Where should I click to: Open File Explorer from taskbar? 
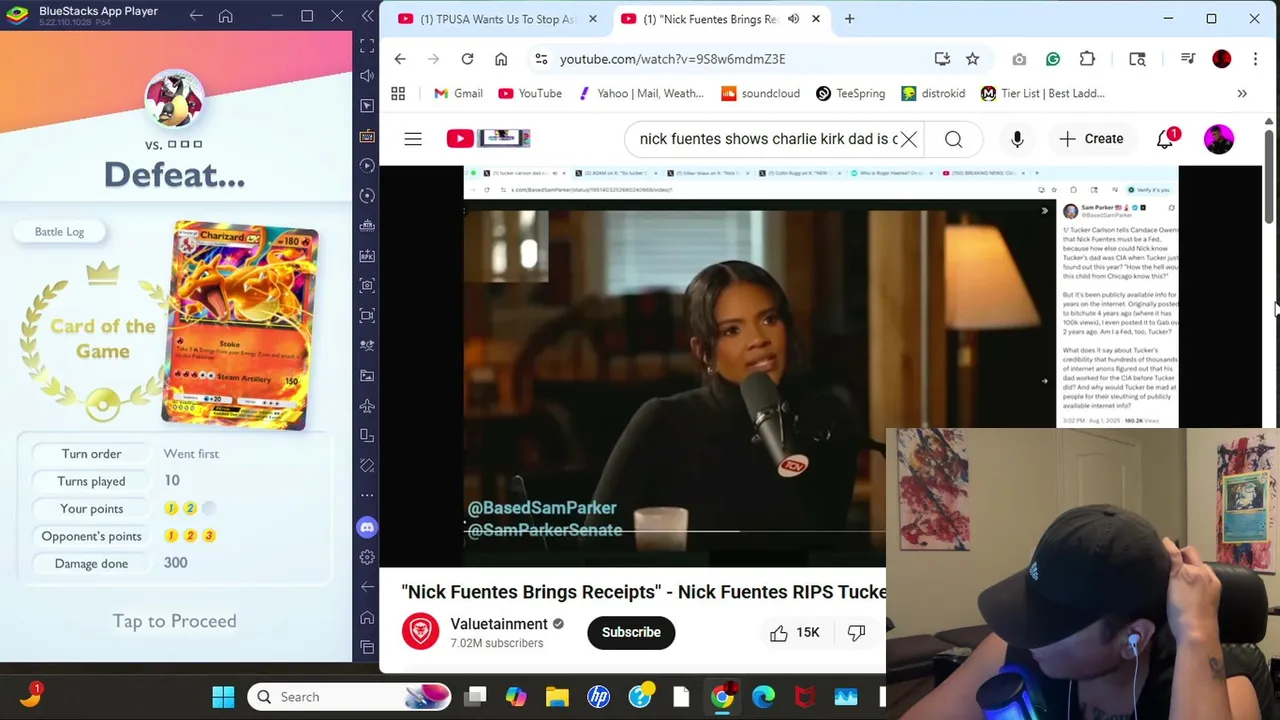point(557,697)
